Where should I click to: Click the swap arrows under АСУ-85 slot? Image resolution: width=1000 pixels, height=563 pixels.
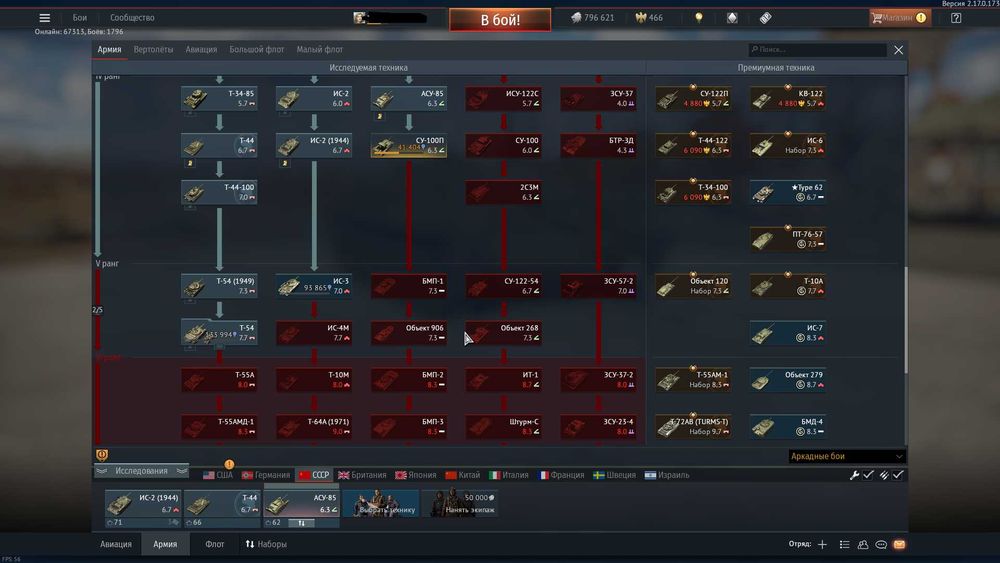(302, 523)
